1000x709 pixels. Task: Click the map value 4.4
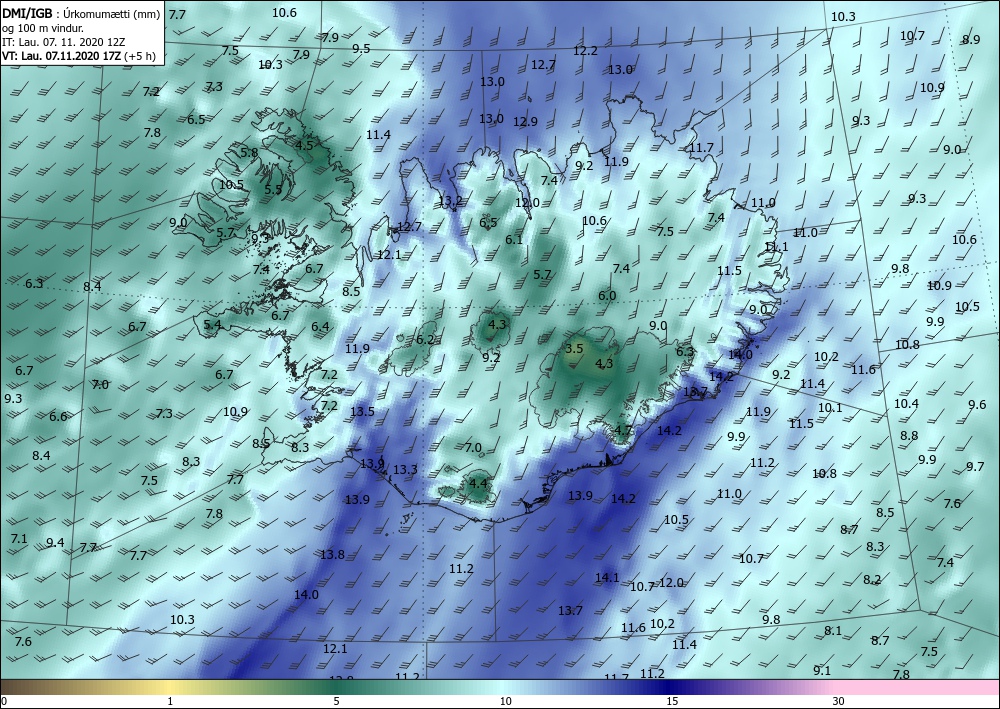coord(478,483)
